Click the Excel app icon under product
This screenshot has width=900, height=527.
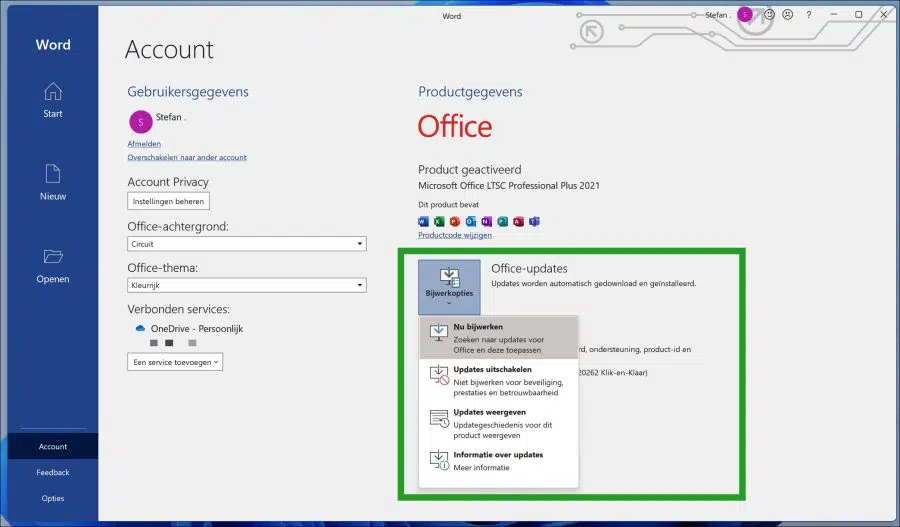(439, 222)
